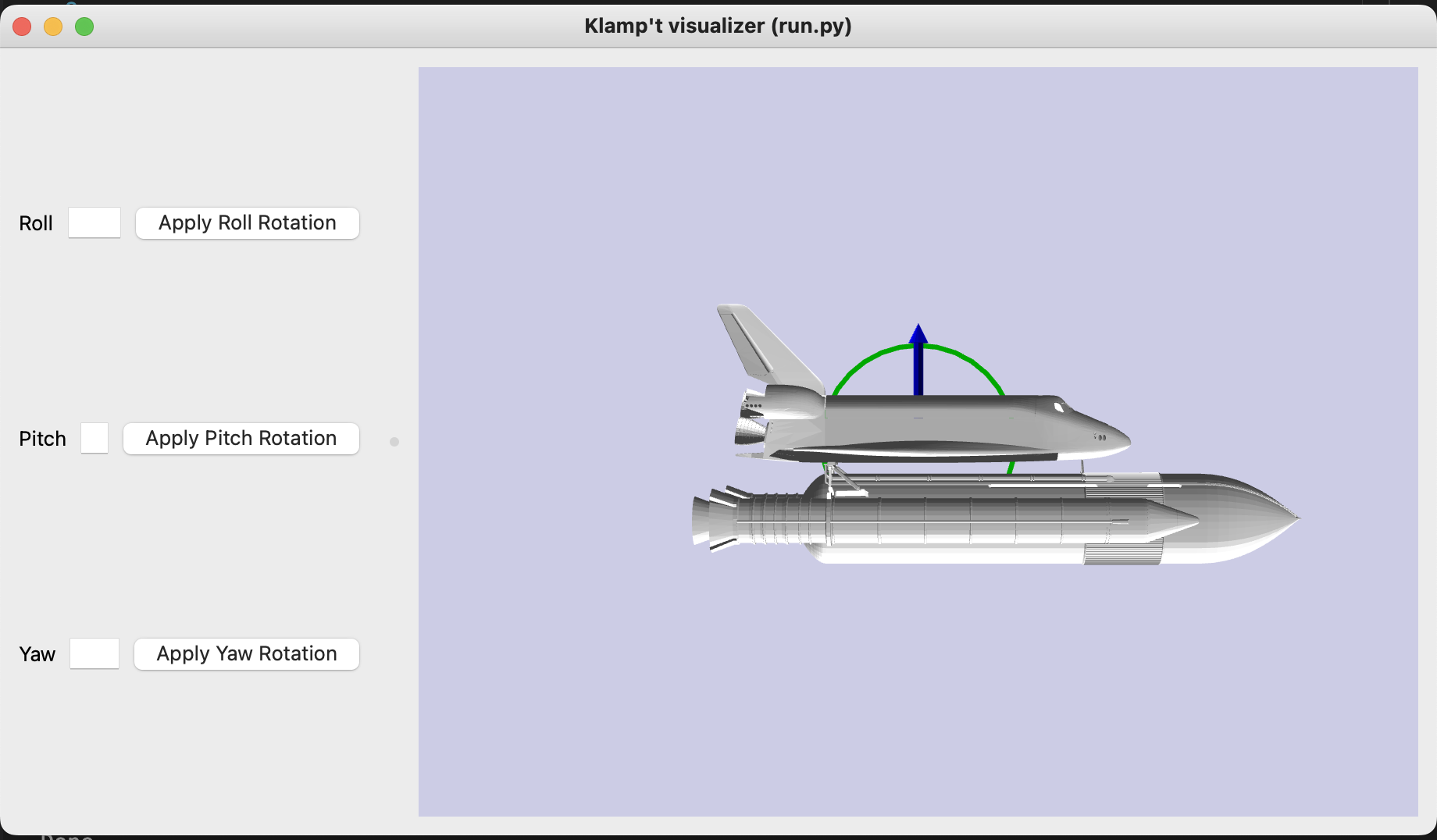
Task: Click the Roll label
Action: 36,223
